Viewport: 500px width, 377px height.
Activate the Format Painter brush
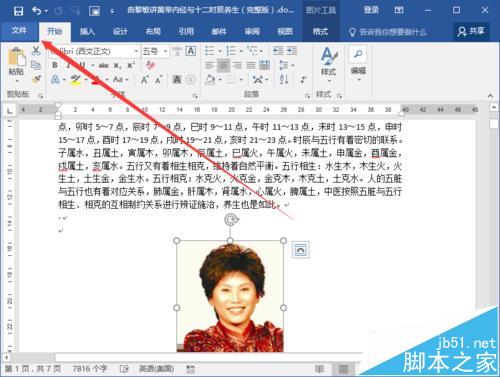click(x=36, y=79)
